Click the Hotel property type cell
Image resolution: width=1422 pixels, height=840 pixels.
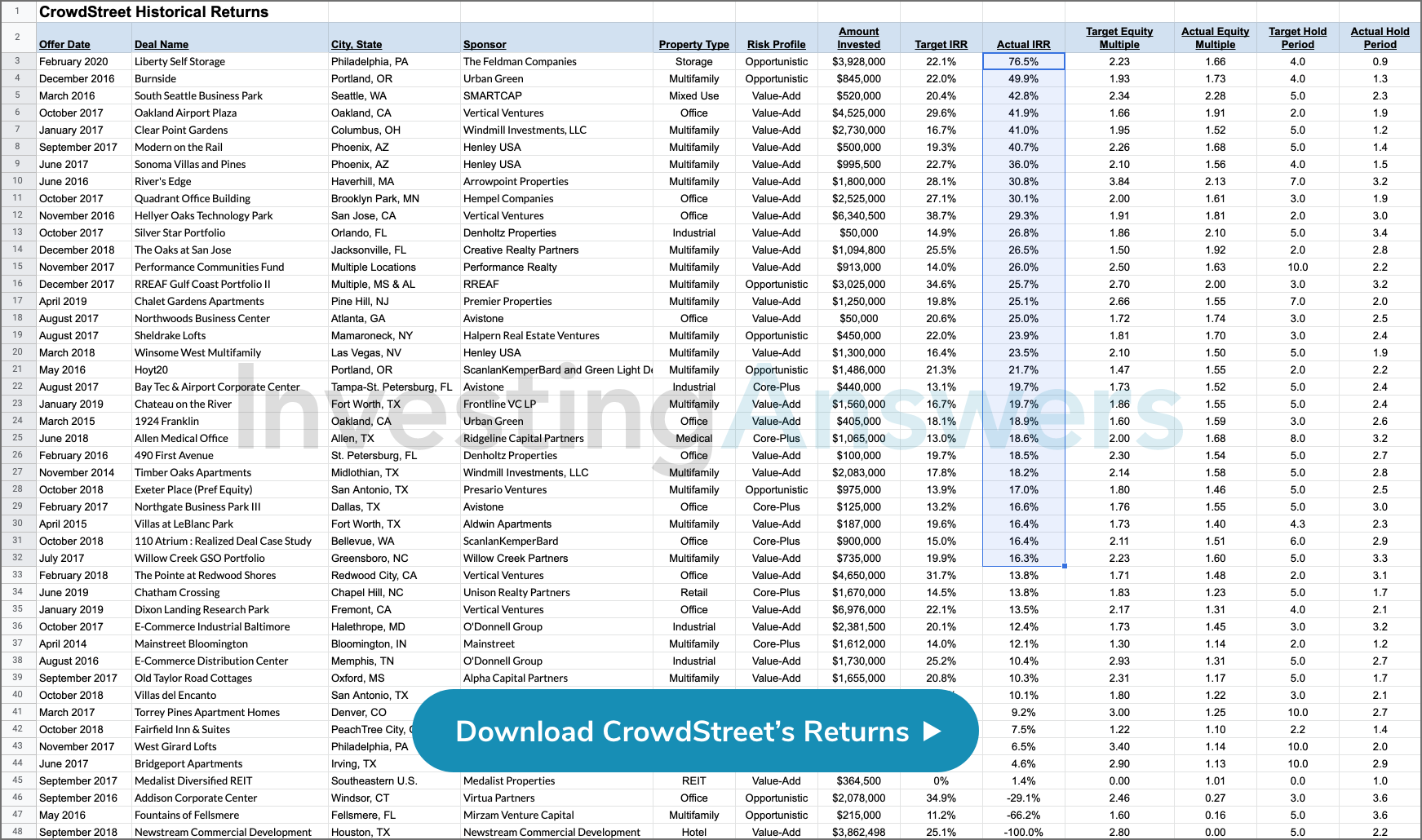(694, 832)
